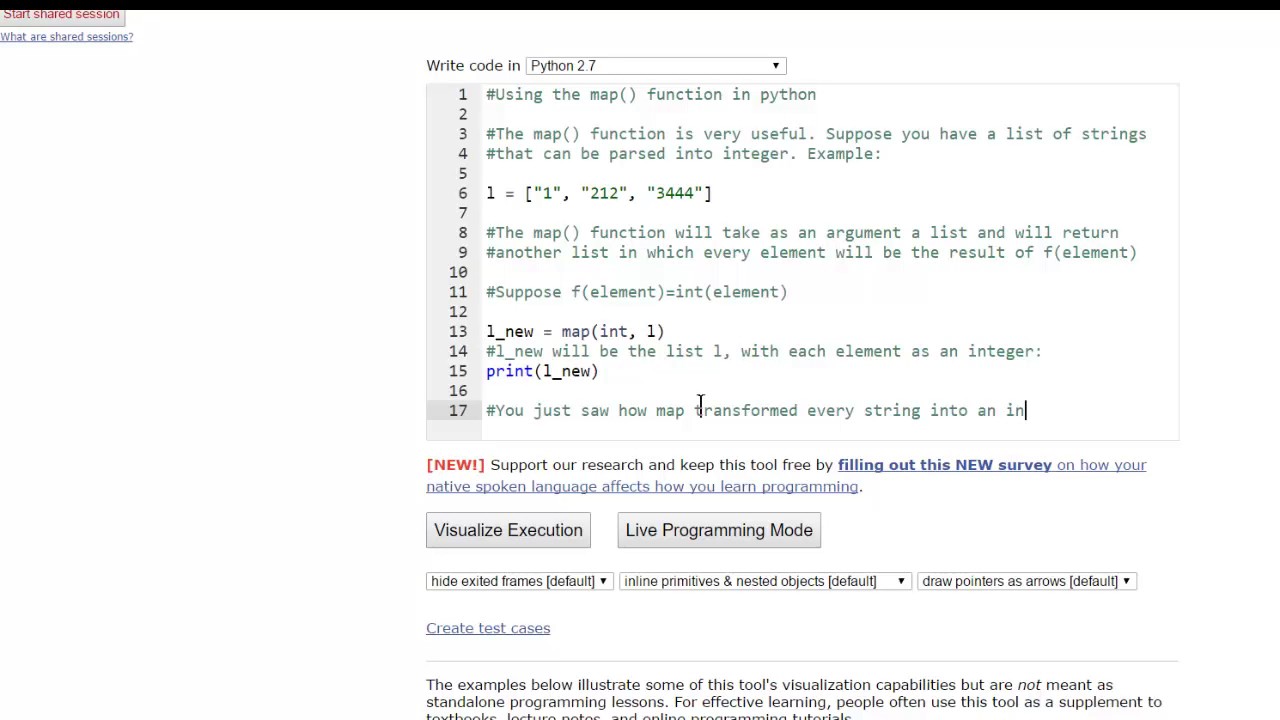The image size is (1280, 720).
Task: Click line number 13 in the gutter
Action: pyautogui.click(x=458, y=332)
